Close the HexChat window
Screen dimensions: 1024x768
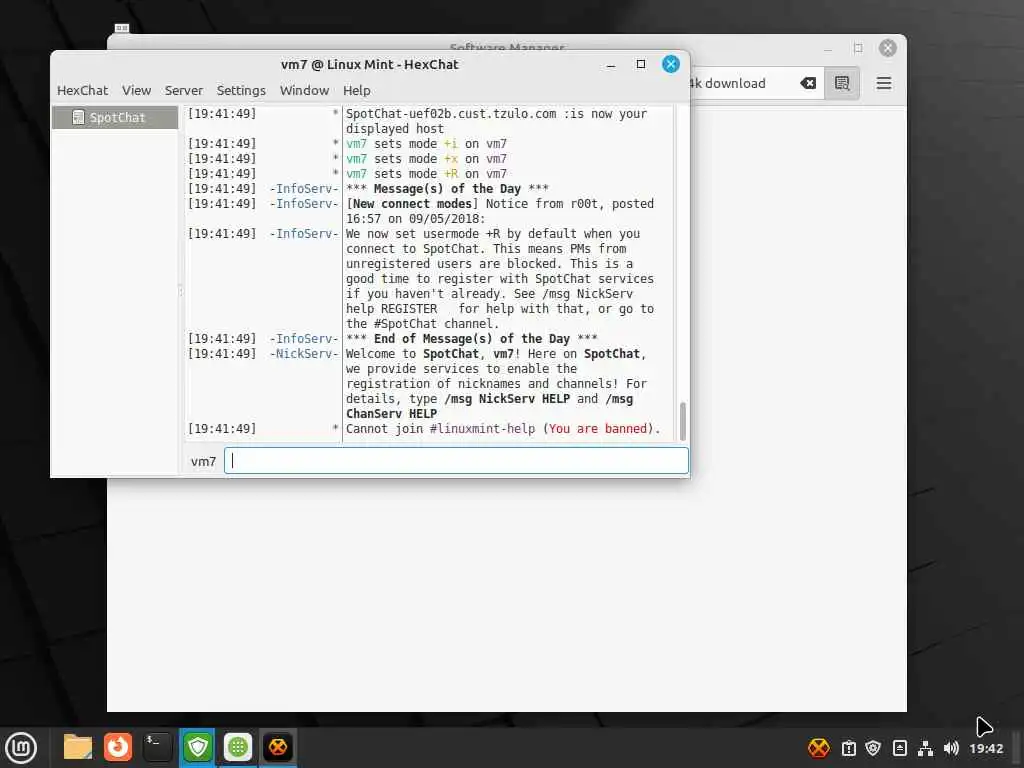671,64
